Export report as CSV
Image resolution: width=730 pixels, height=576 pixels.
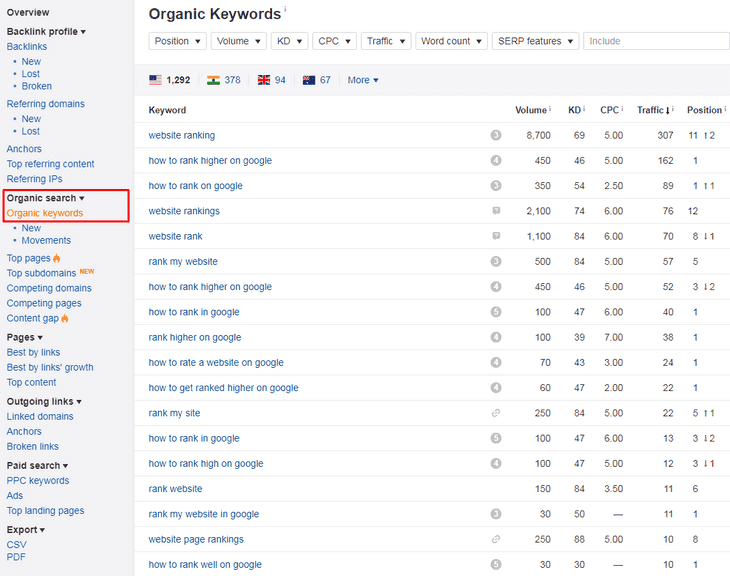point(16,544)
